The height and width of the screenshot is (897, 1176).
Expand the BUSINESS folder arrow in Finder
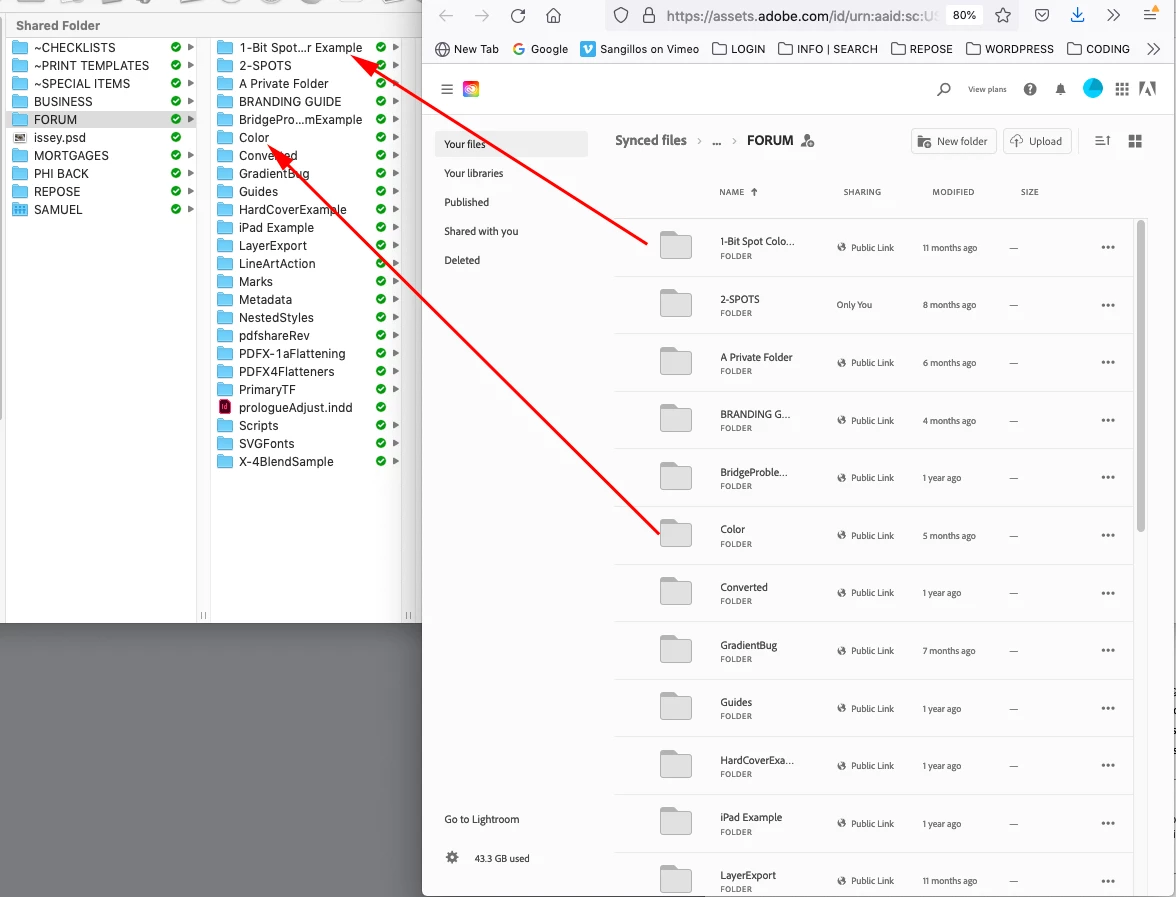(x=190, y=101)
